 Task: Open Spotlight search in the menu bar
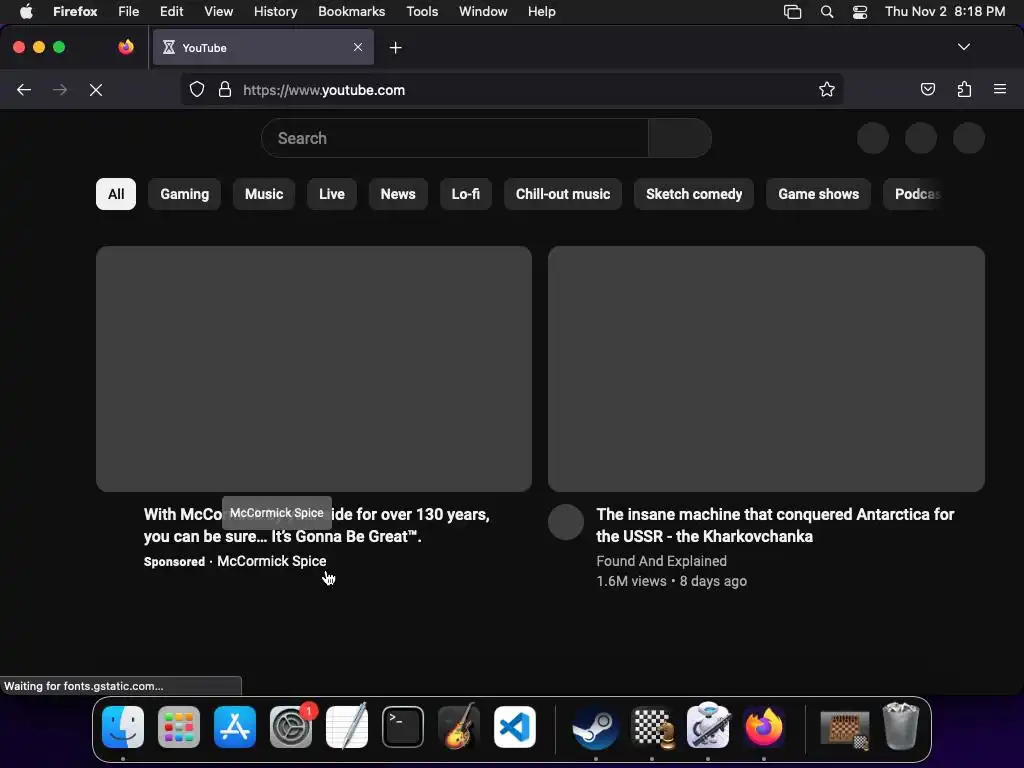point(827,12)
